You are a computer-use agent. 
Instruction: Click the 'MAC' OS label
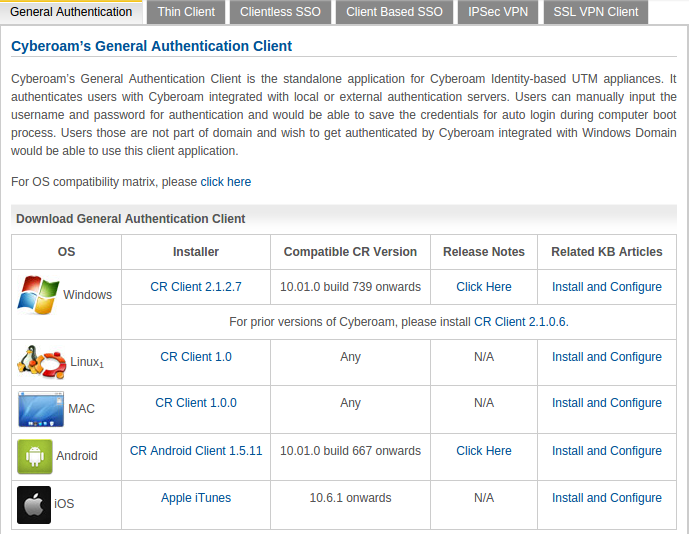tap(81, 409)
